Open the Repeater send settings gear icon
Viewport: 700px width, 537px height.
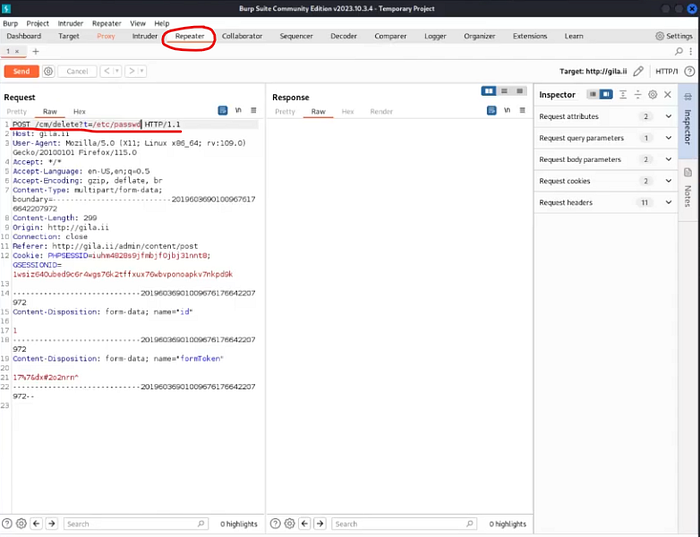click(x=49, y=71)
